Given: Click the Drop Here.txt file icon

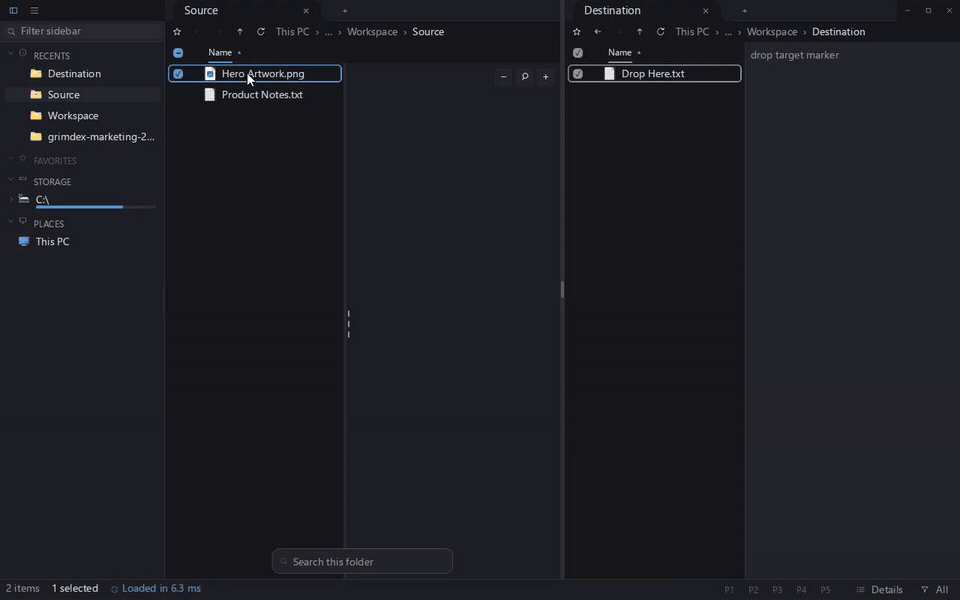Looking at the screenshot, I should (x=609, y=73).
